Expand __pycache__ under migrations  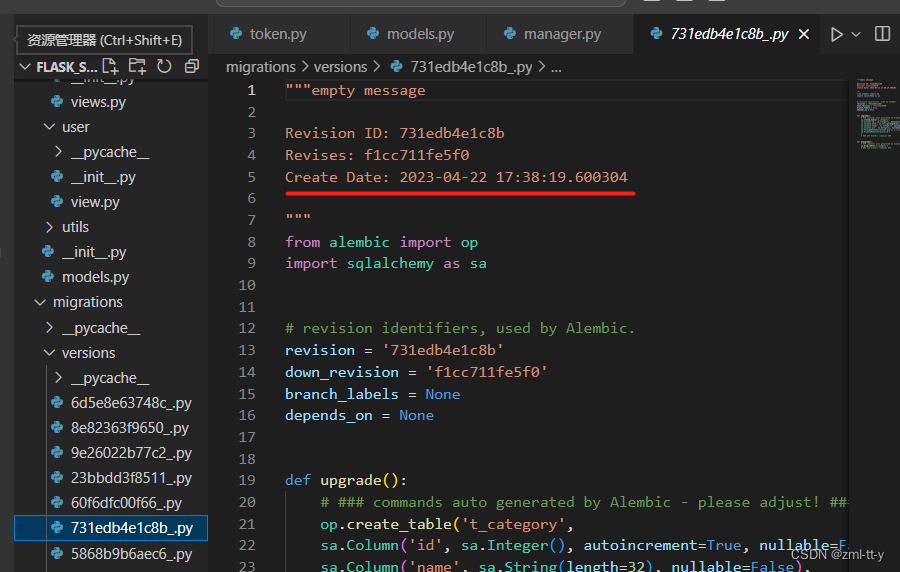pos(49,328)
